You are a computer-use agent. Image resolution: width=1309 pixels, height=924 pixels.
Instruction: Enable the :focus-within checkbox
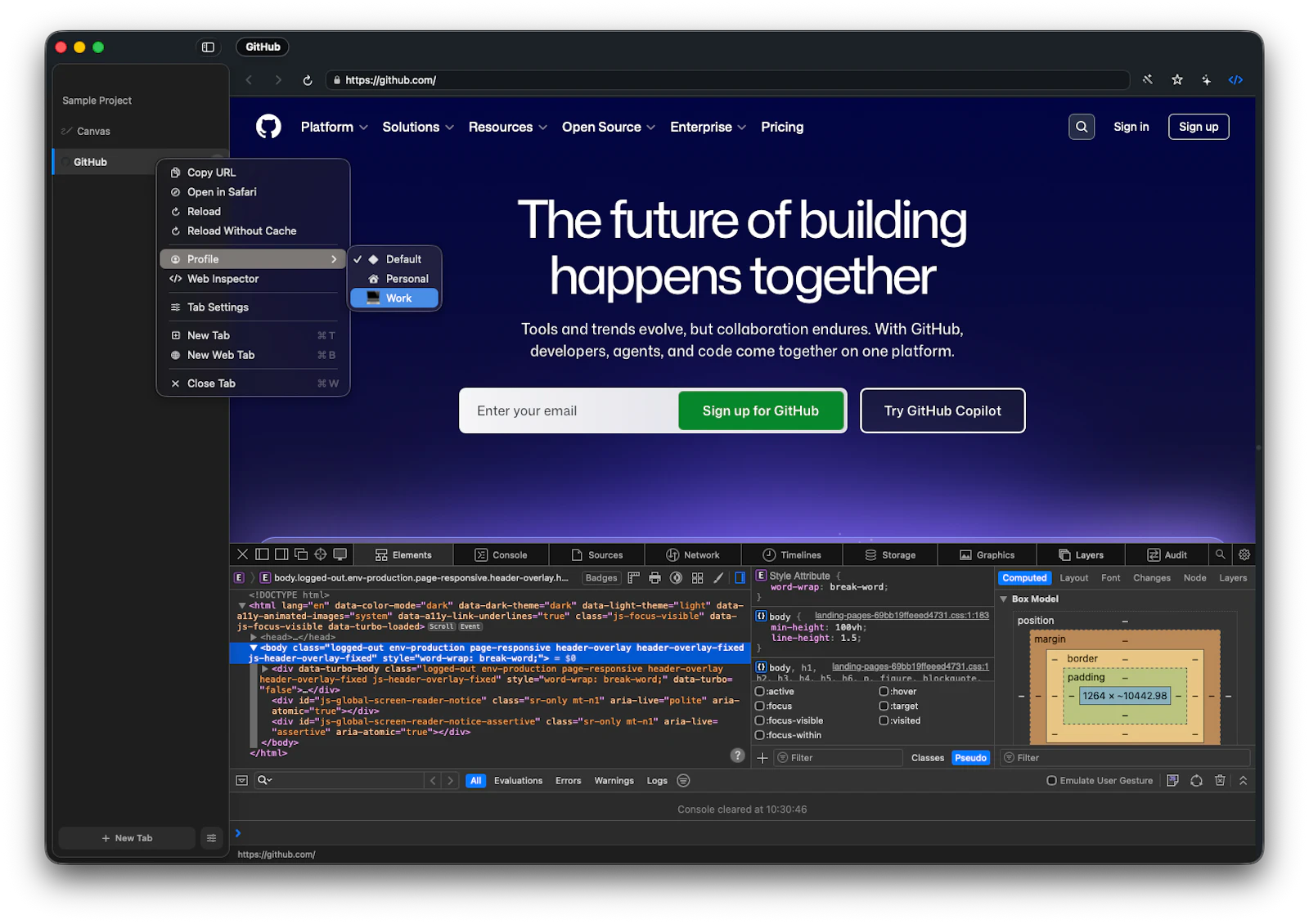click(759, 735)
